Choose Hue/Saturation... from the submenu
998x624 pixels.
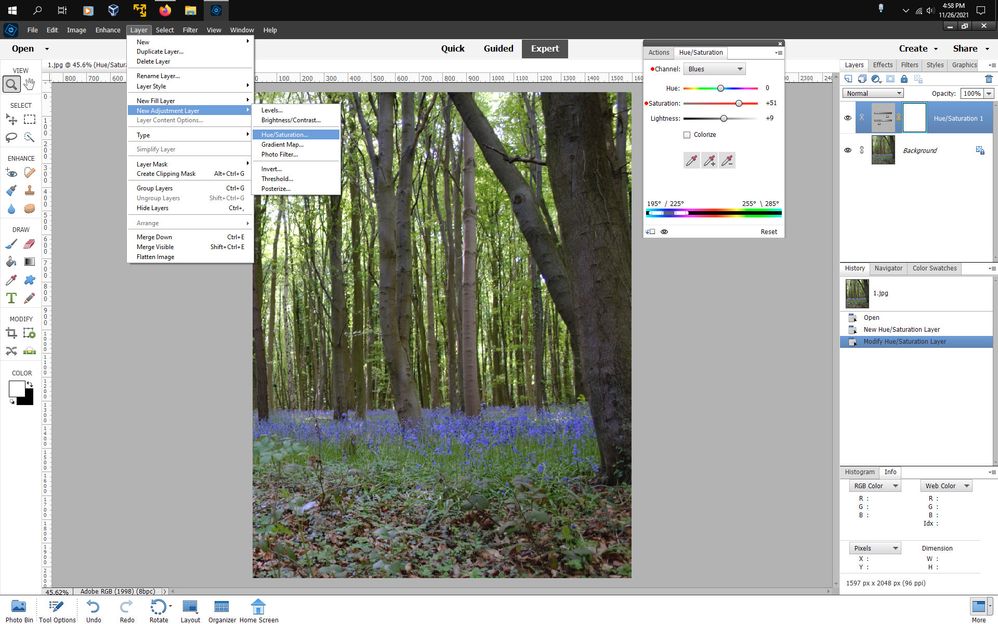(285, 134)
